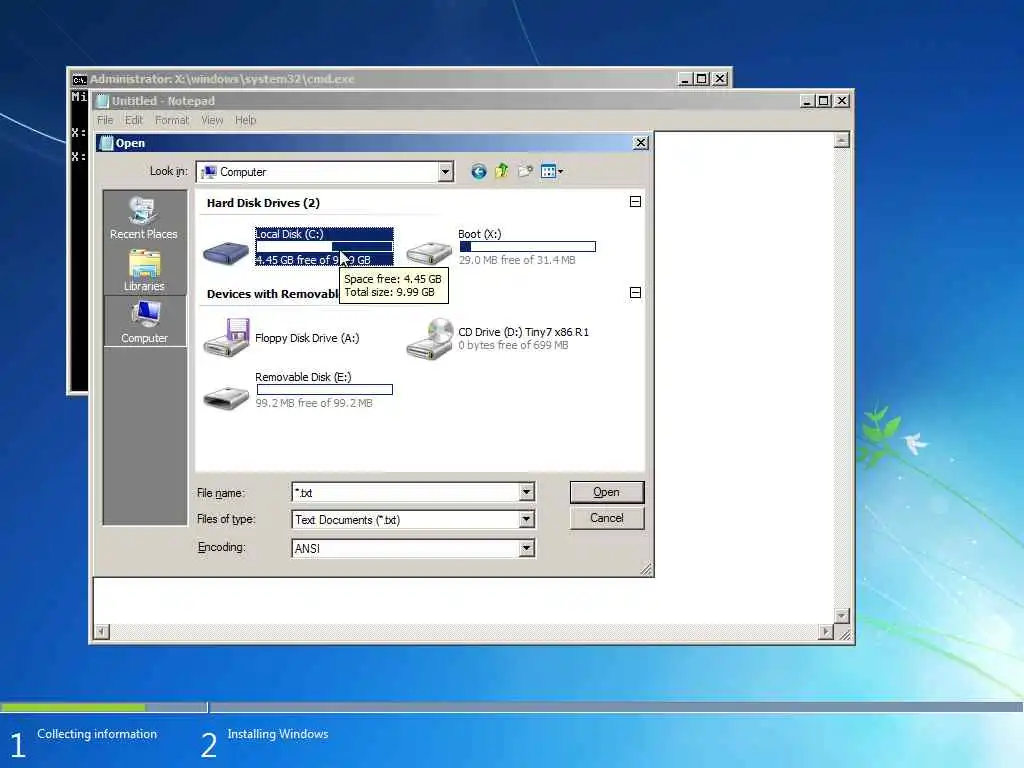Click the Removable Disk (E:) capacity bar
This screenshot has width=1024, height=768.
pyautogui.click(x=325, y=390)
